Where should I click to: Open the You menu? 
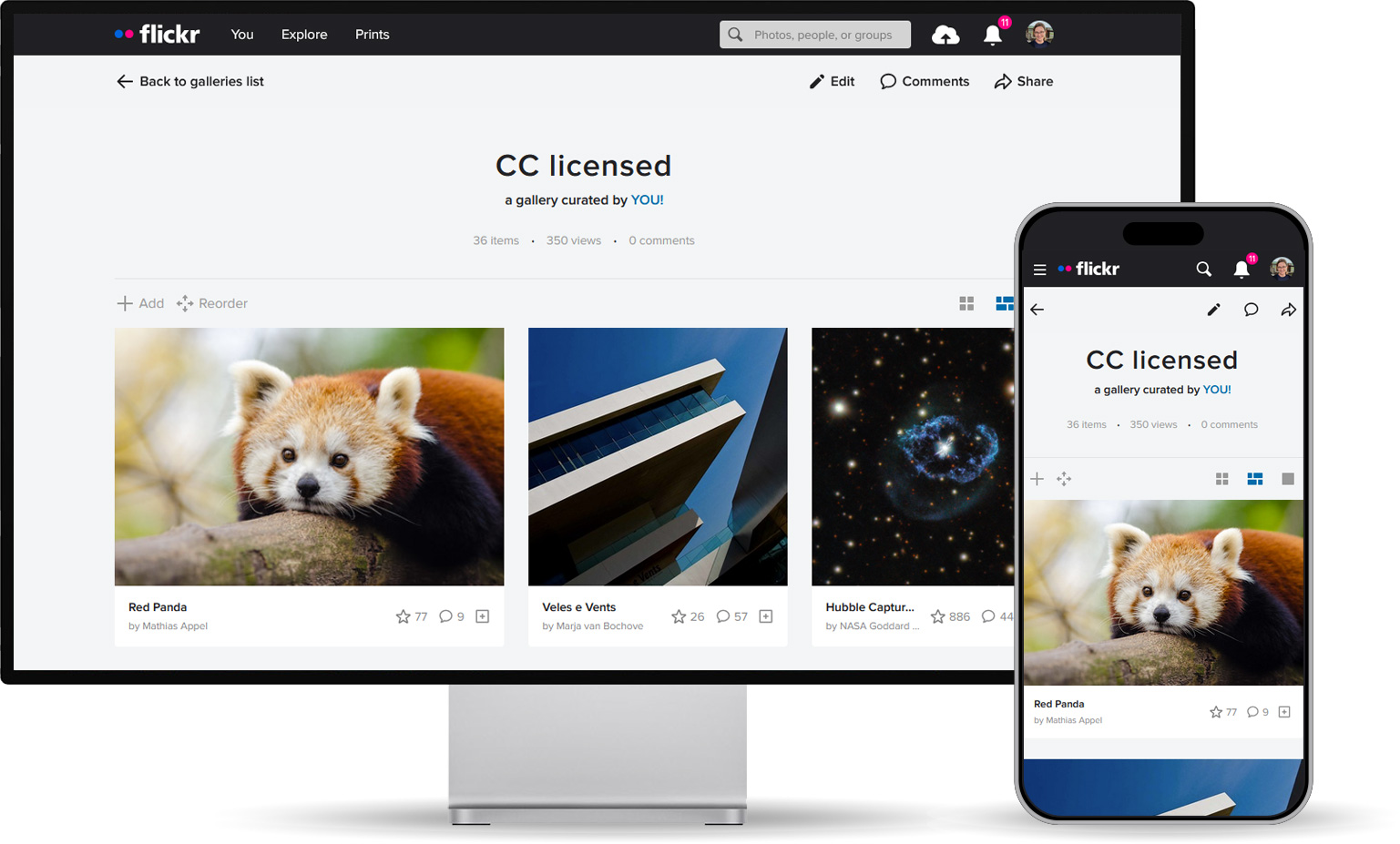tap(242, 35)
